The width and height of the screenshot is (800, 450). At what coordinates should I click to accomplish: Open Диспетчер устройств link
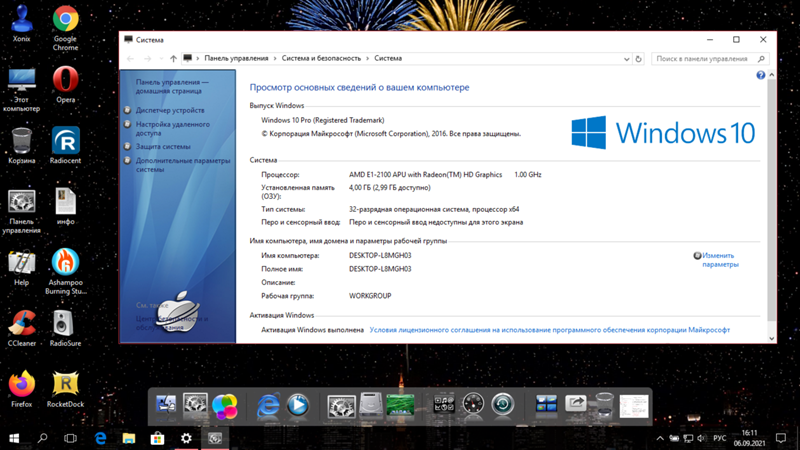point(170,110)
